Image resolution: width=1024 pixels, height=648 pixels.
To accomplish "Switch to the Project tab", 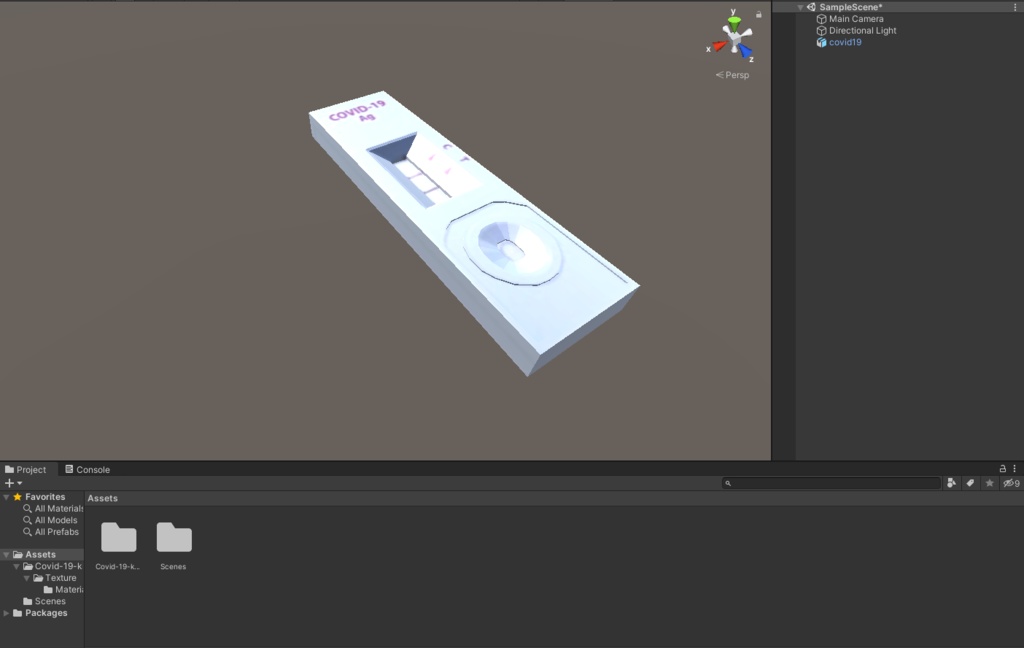I will [25, 470].
